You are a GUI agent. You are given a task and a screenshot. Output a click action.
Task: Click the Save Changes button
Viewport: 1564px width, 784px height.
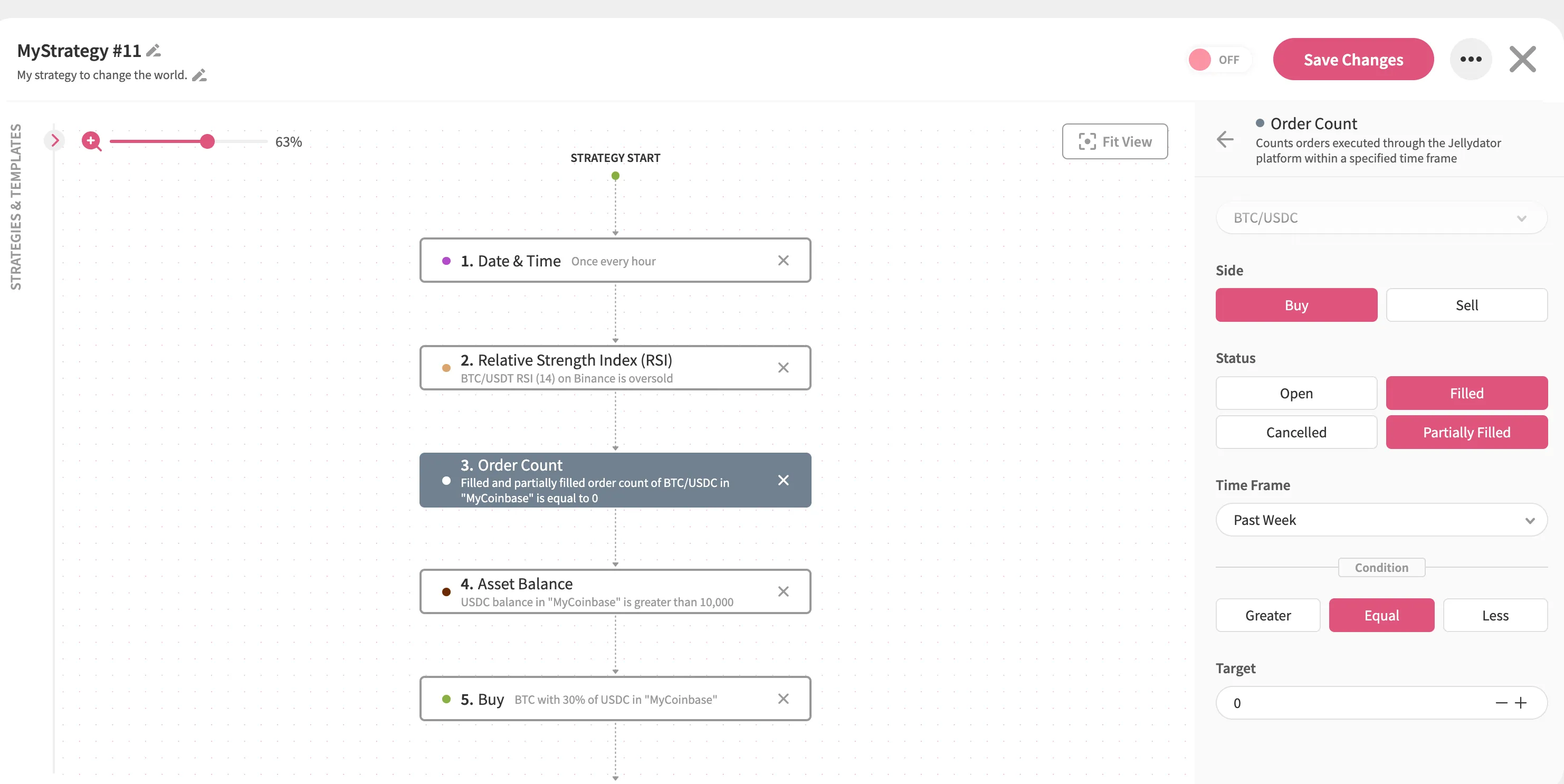[1353, 60]
